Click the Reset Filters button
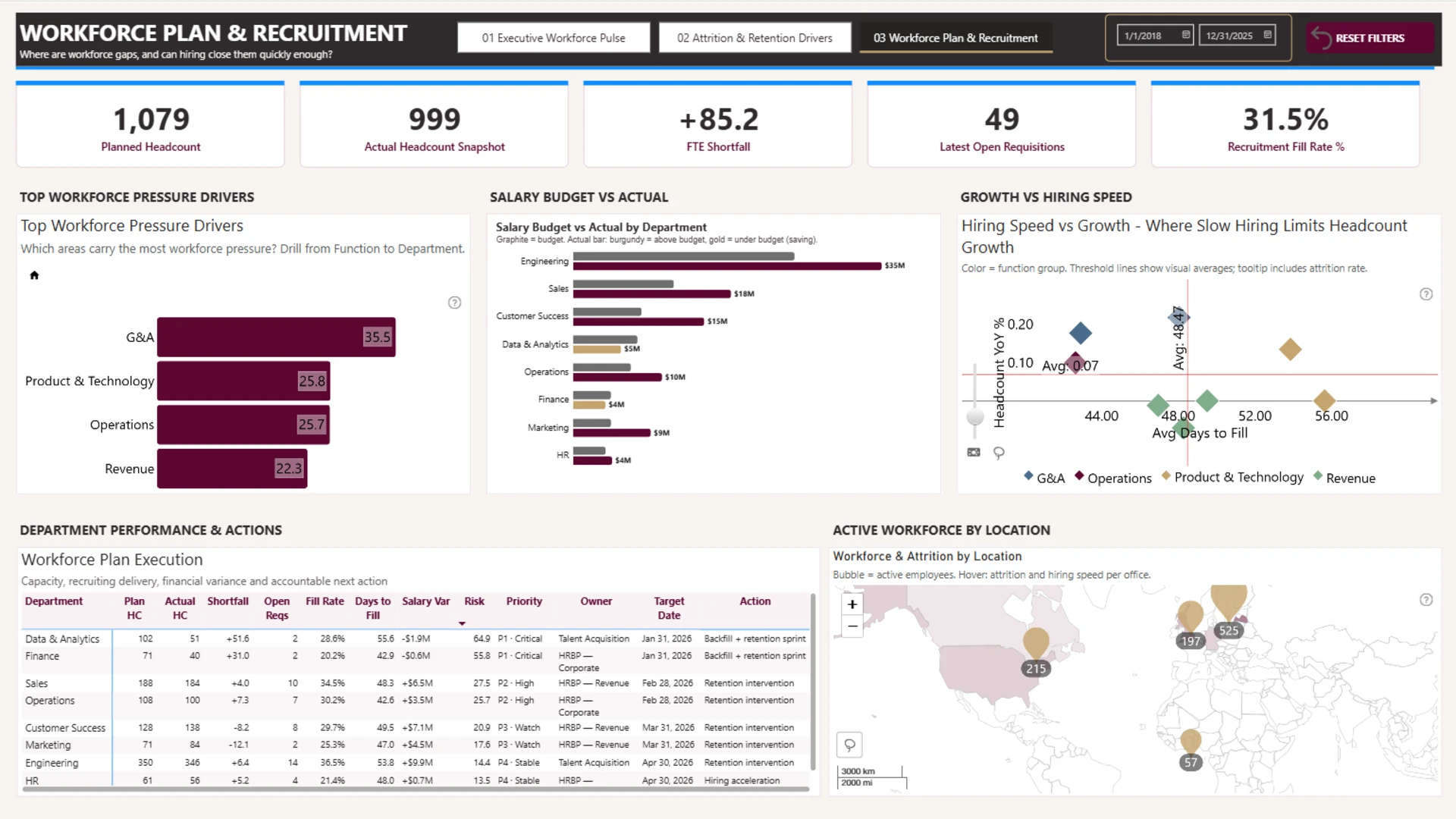The image size is (1456, 819). click(1369, 38)
